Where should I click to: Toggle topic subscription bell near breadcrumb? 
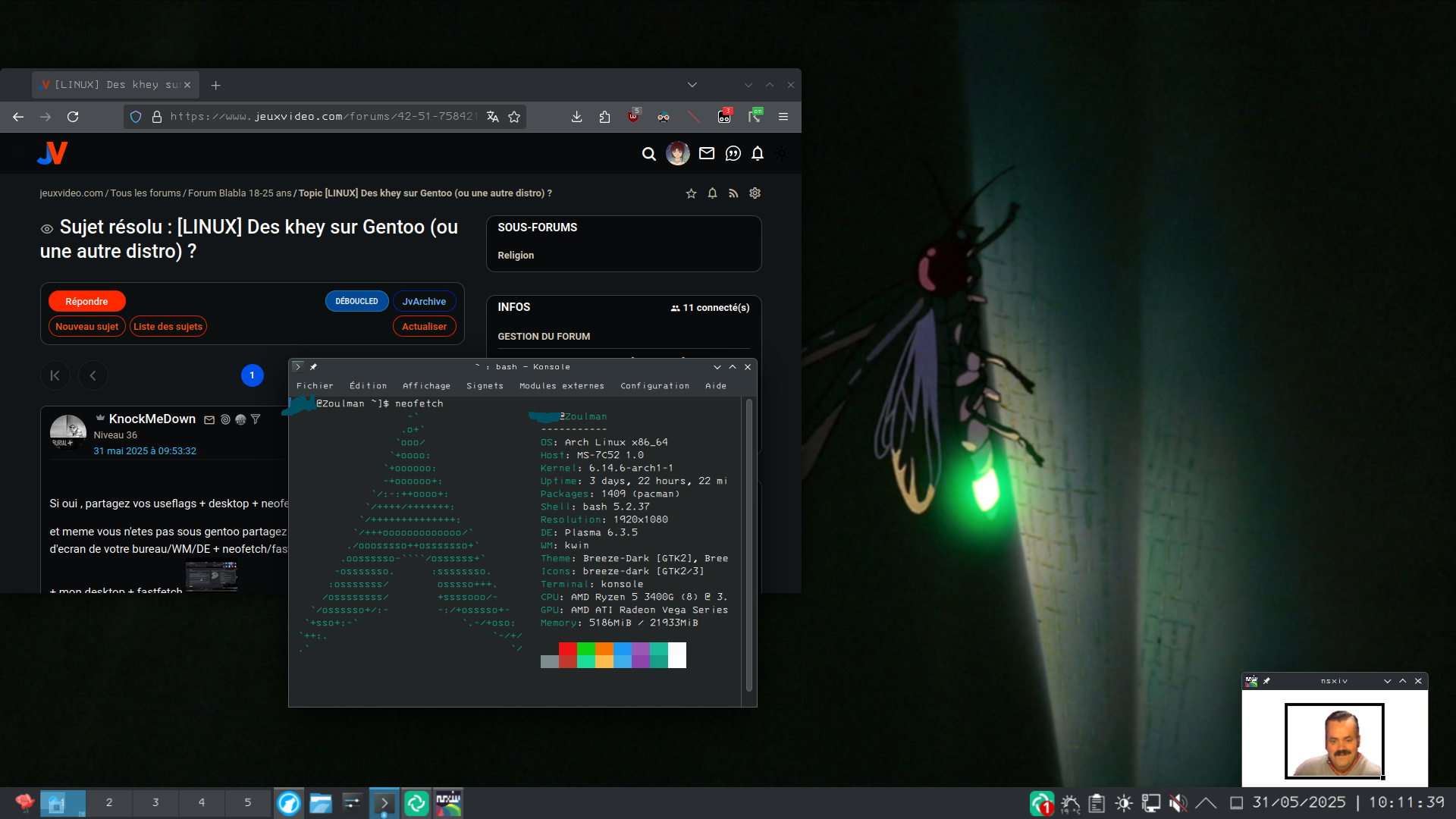click(712, 193)
